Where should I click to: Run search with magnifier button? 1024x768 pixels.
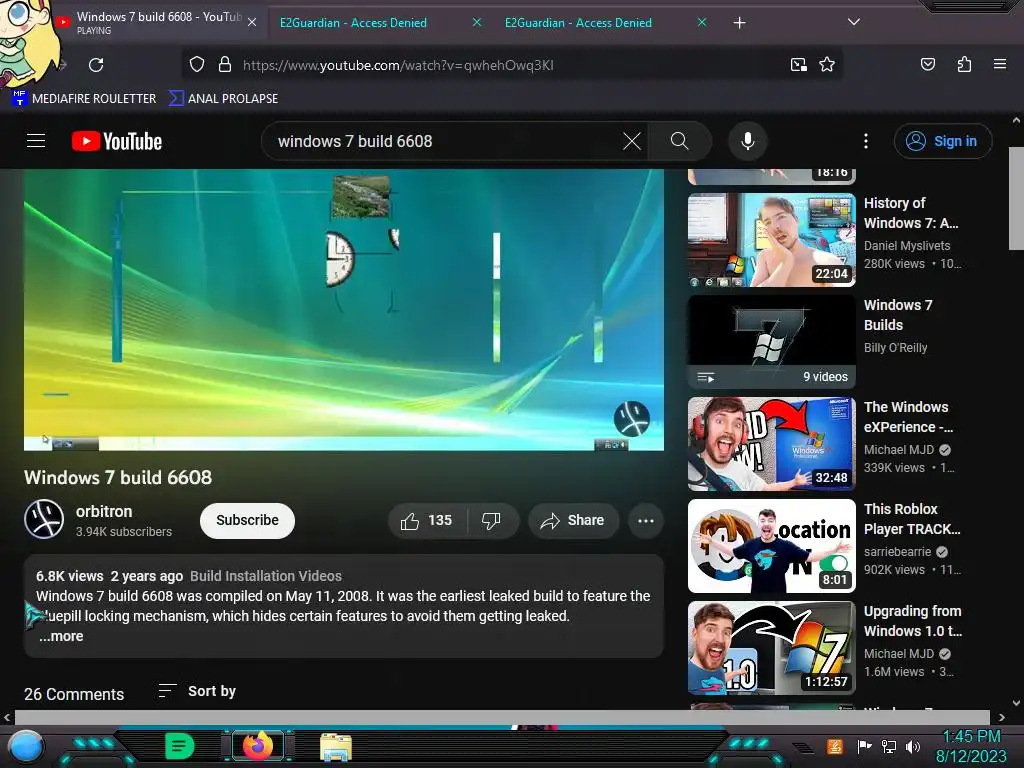coord(679,141)
